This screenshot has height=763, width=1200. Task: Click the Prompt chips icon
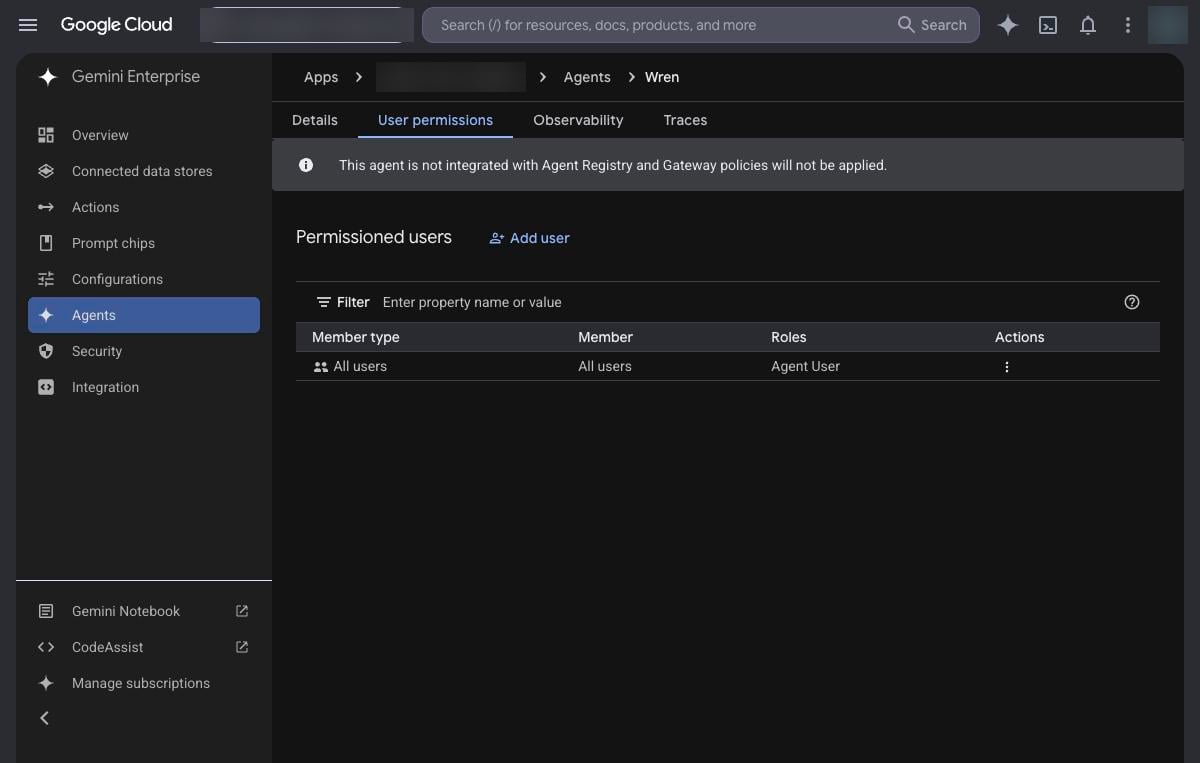pos(46,243)
